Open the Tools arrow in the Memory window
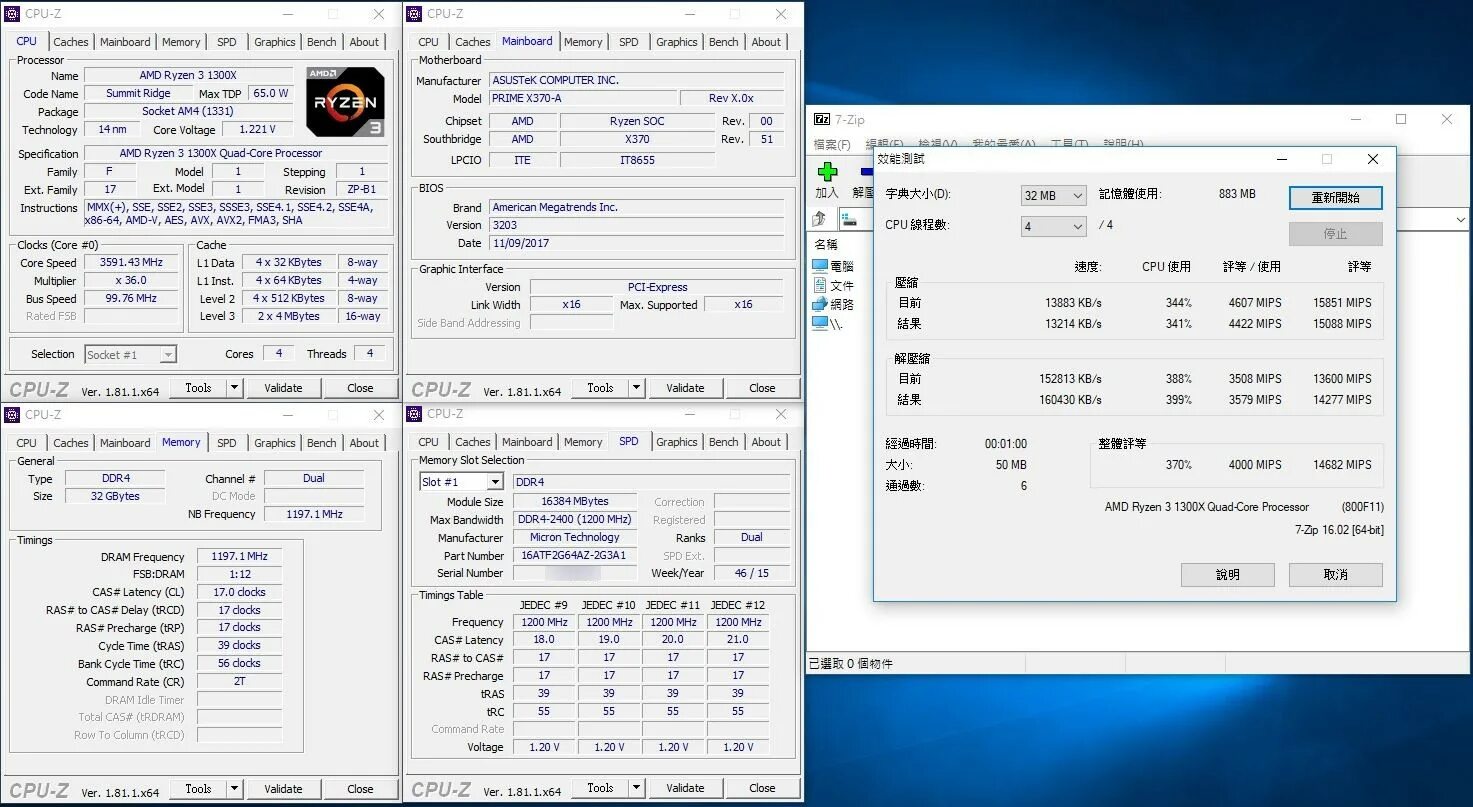 coord(235,788)
